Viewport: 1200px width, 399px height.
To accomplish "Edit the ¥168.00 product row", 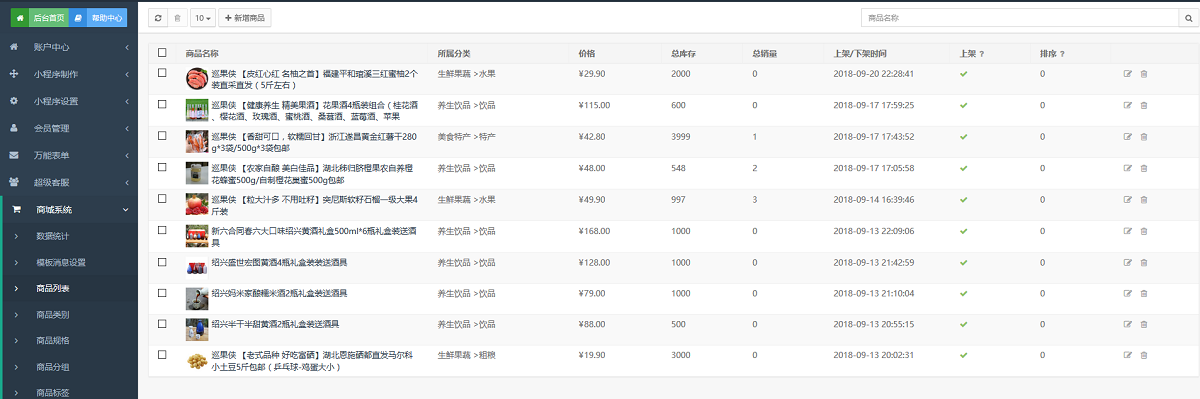I will [1128, 231].
